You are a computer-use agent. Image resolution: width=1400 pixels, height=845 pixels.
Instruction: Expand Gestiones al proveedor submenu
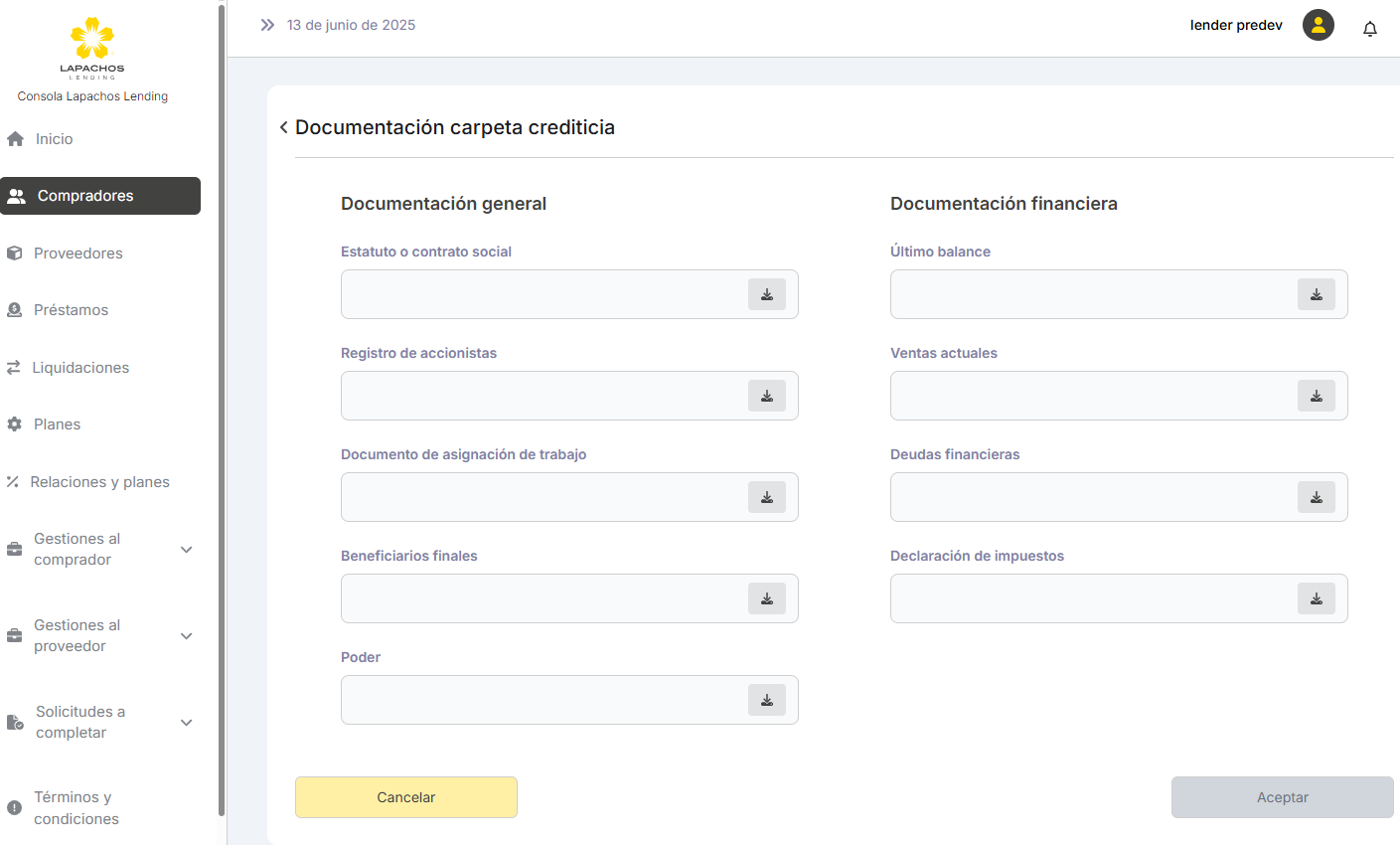[186, 636]
